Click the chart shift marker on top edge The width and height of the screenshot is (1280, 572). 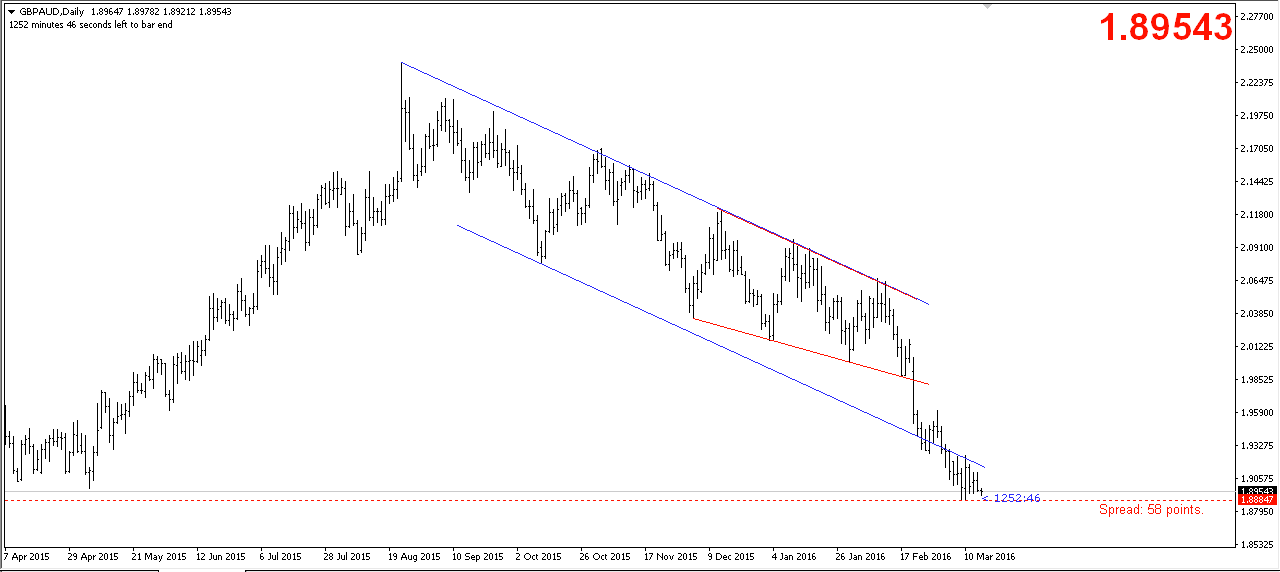pos(989,6)
